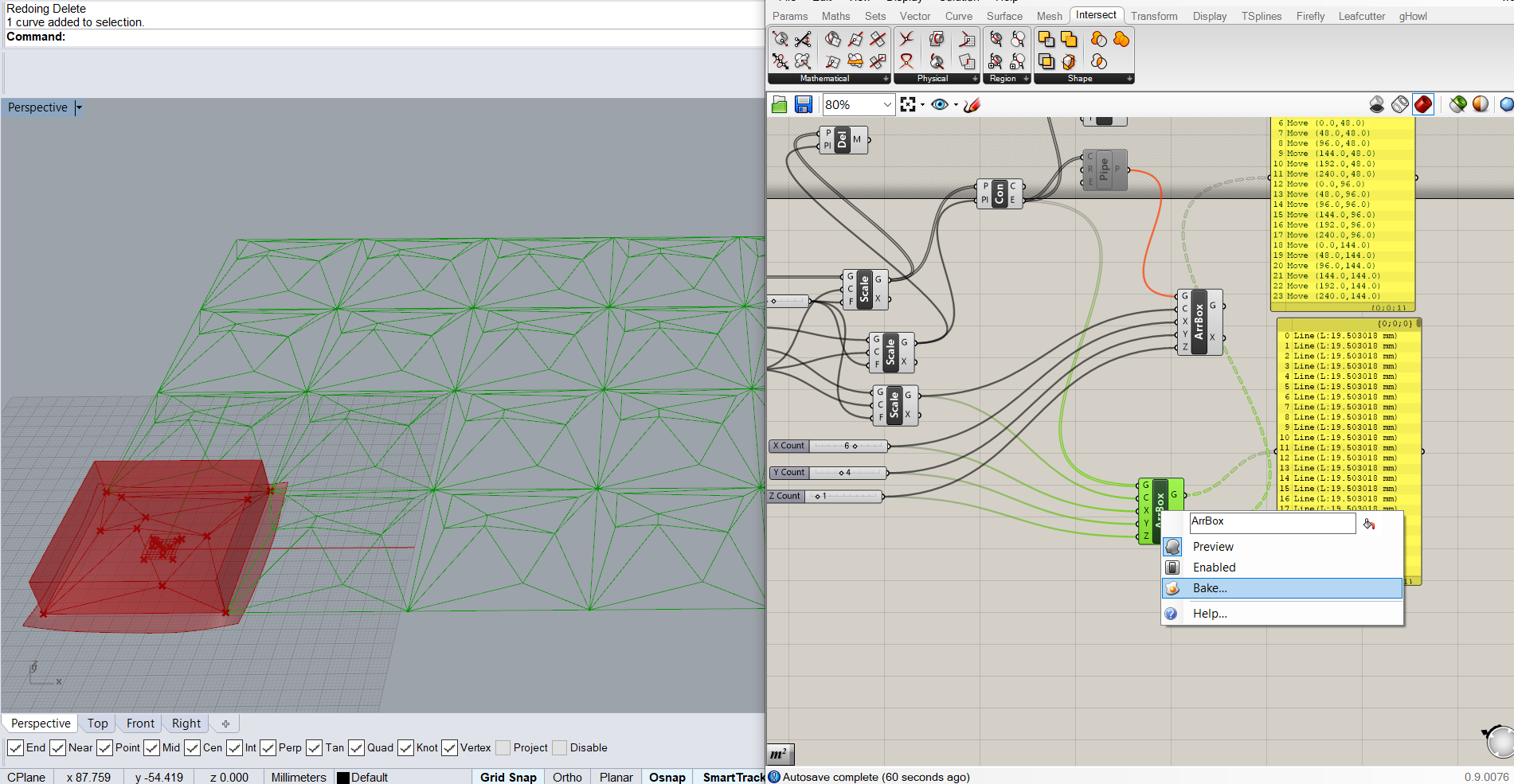
Task: Click the Open file folder icon
Action: (x=780, y=104)
